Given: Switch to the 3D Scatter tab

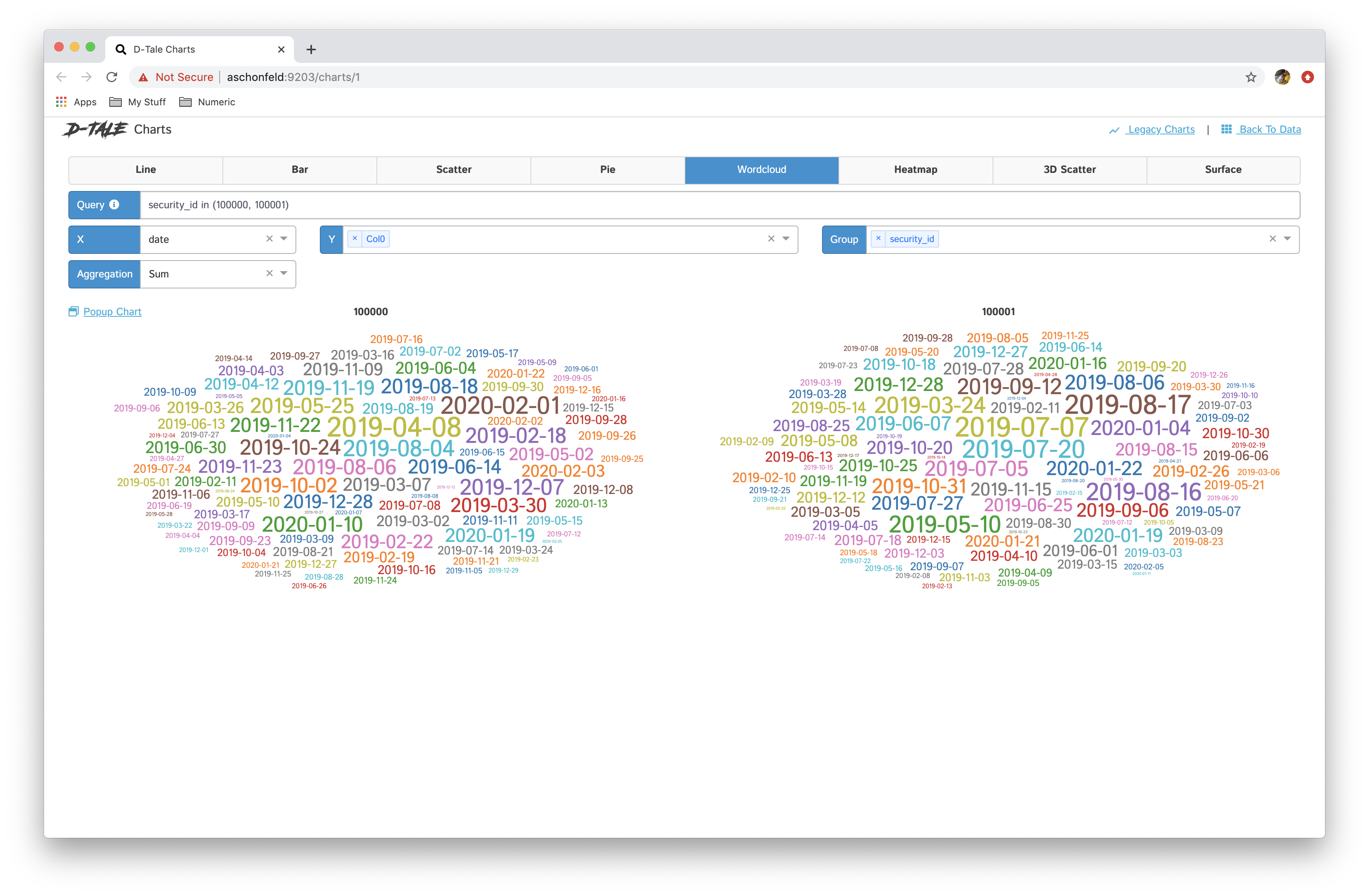Looking at the screenshot, I should click(x=1069, y=170).
